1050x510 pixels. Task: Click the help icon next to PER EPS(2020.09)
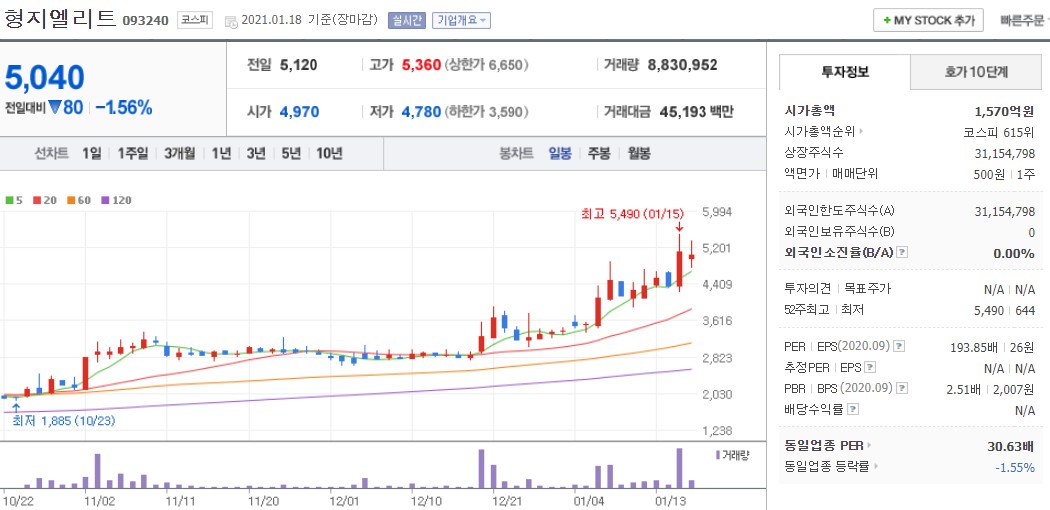[900, 347]
